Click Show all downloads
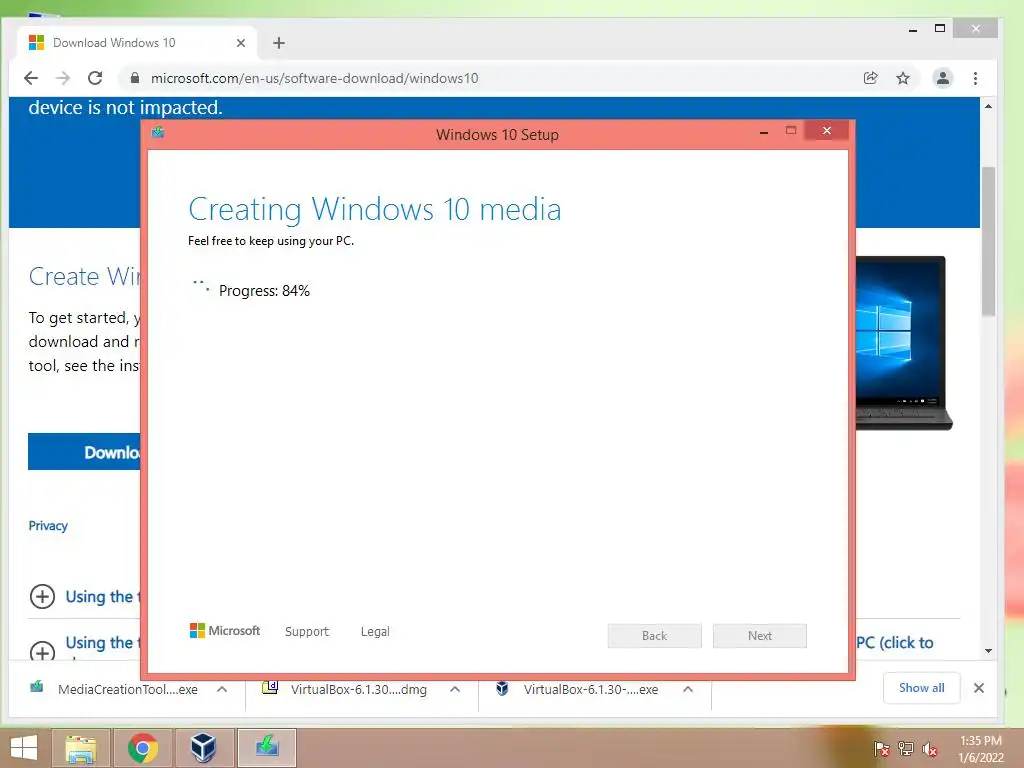The width and height of the screenshot is (1024, 768). click(x=921, y=688)
